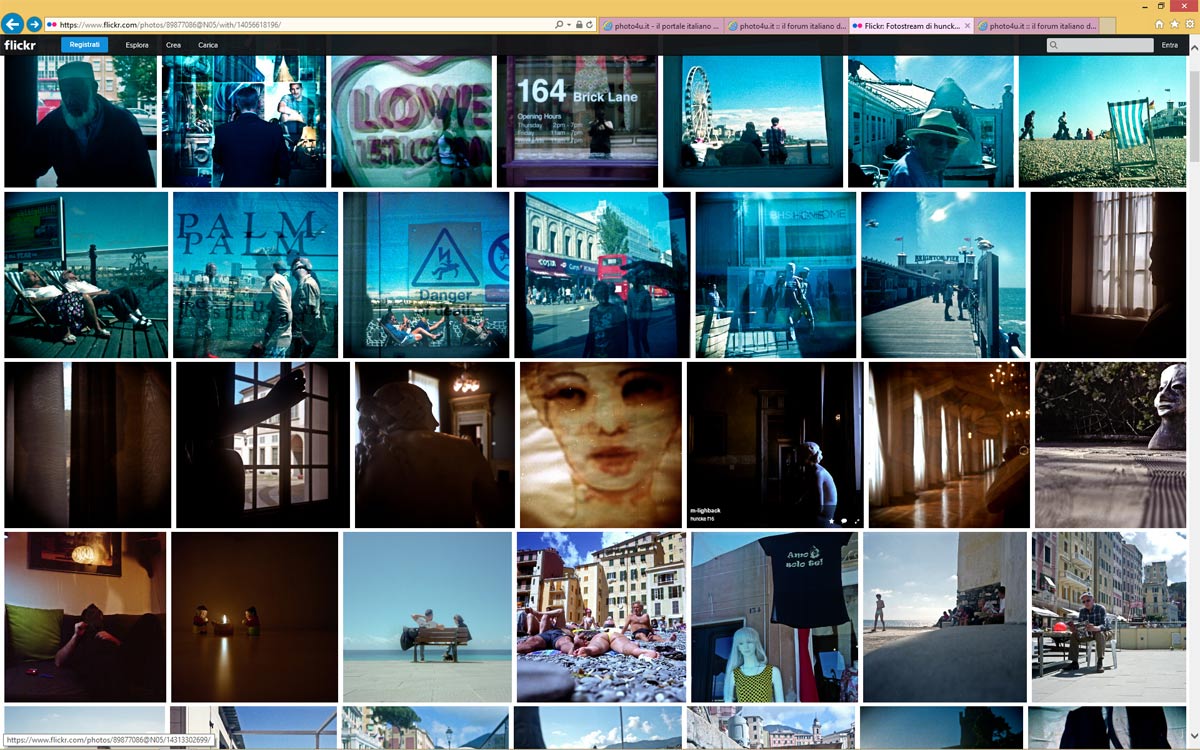Screen dimensions: 1200x750
Task: Click the refresh icon in the address bar
Action: (590, 24)
